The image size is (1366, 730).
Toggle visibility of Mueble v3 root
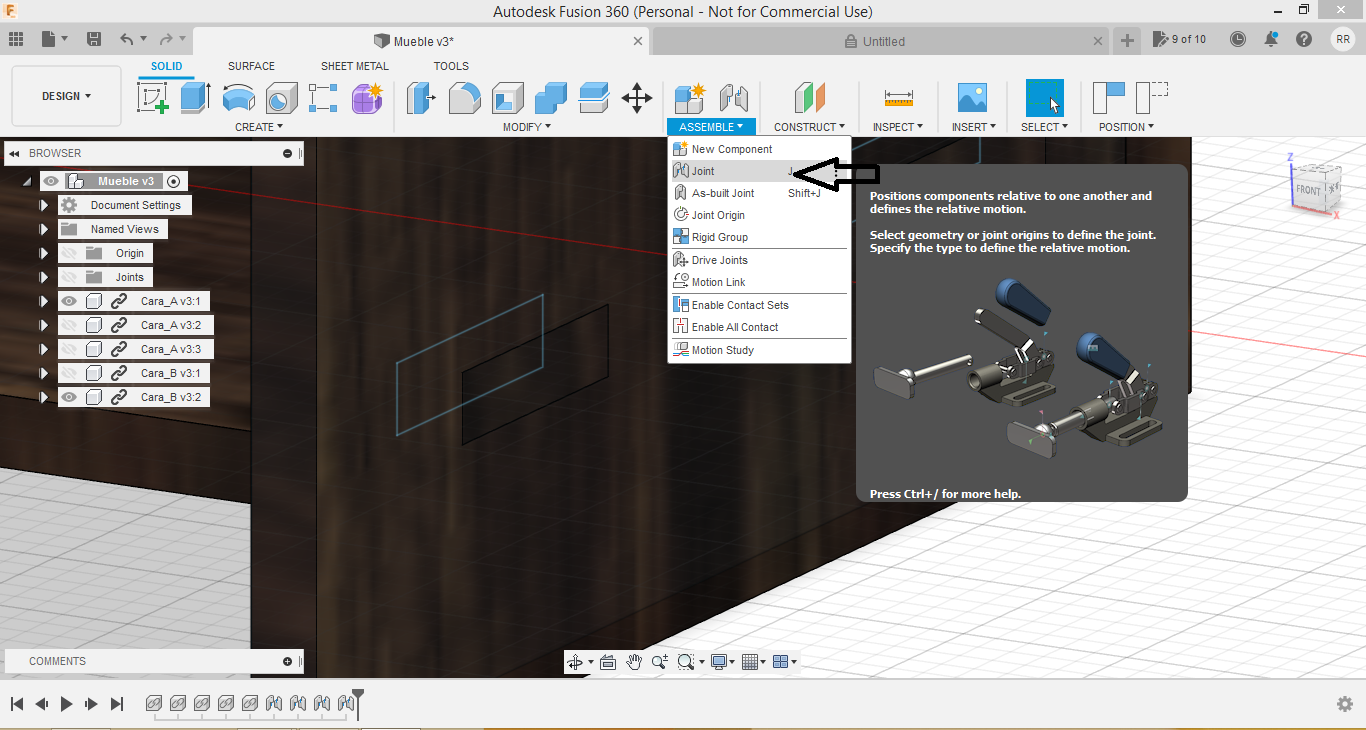(51, 181)
